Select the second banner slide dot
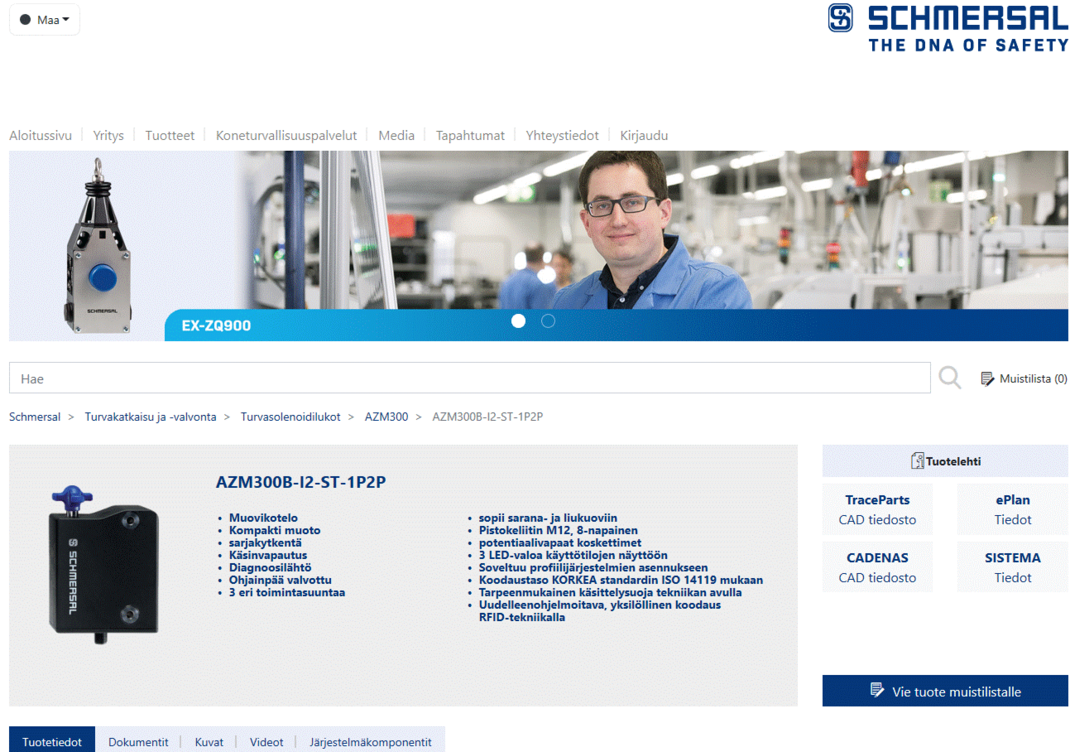Image resolution: width=1070 pixels, height=752 pixels. point(548,321)
